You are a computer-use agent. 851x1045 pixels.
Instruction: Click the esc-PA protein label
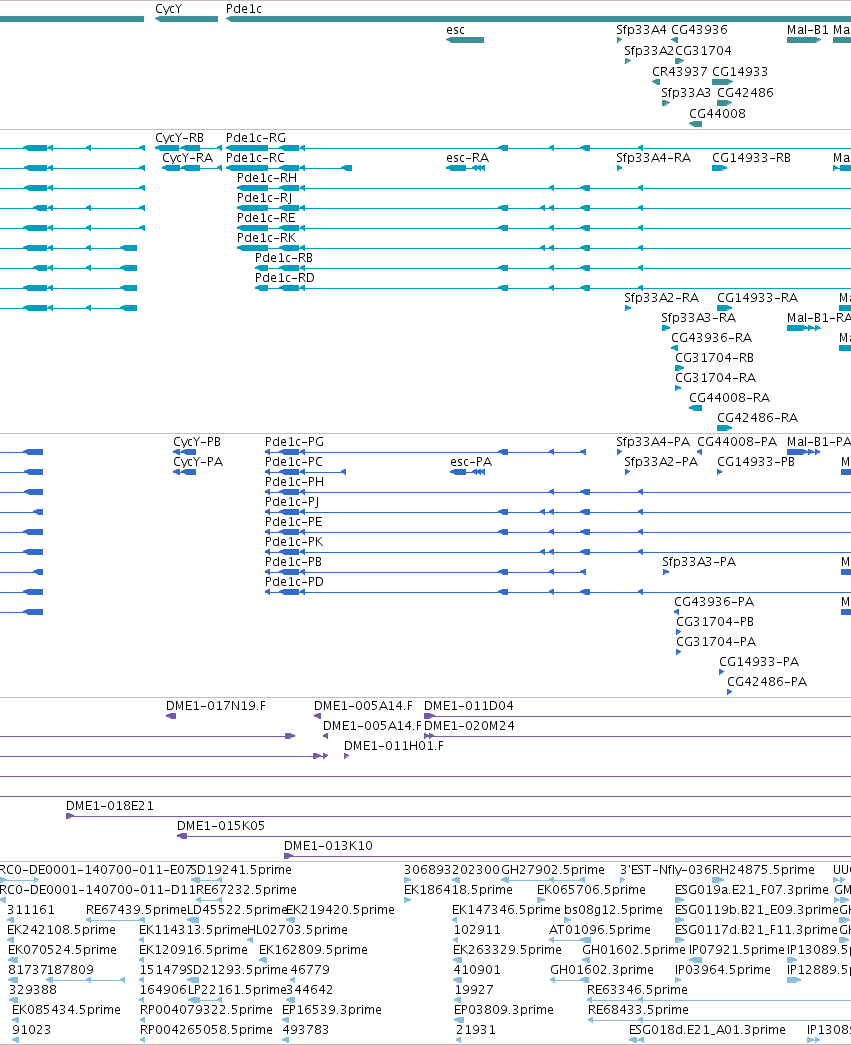click(x=471, y=462)
